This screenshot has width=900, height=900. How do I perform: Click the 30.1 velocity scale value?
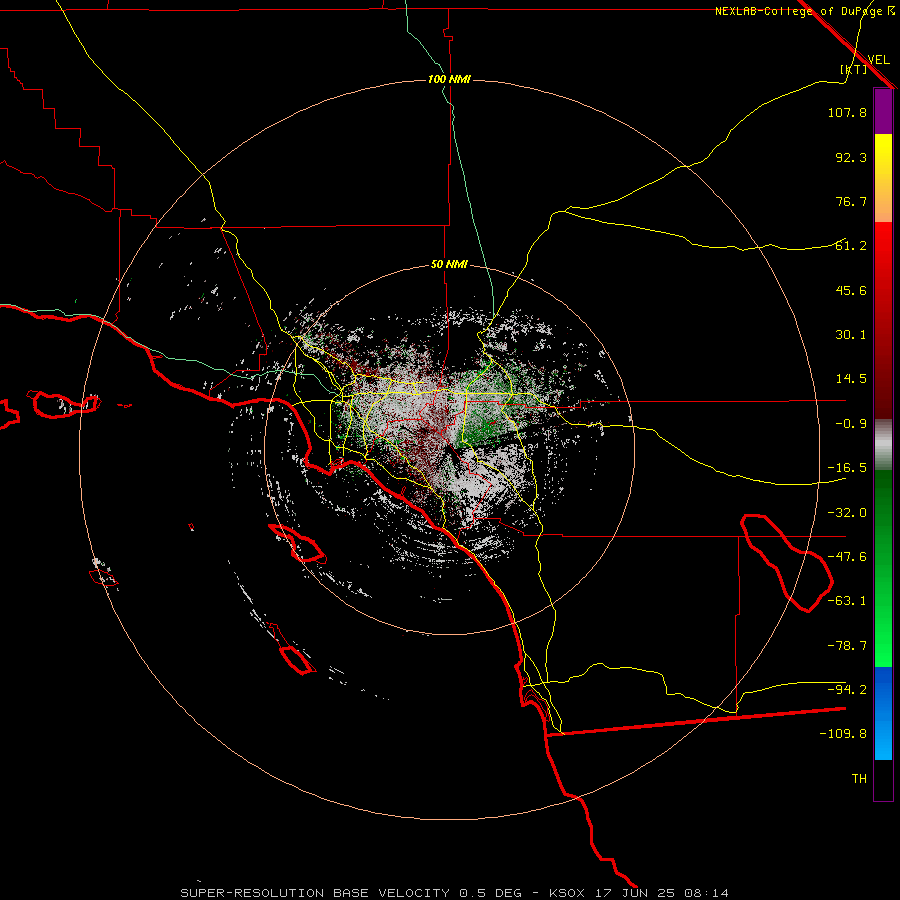coord(851,335)
